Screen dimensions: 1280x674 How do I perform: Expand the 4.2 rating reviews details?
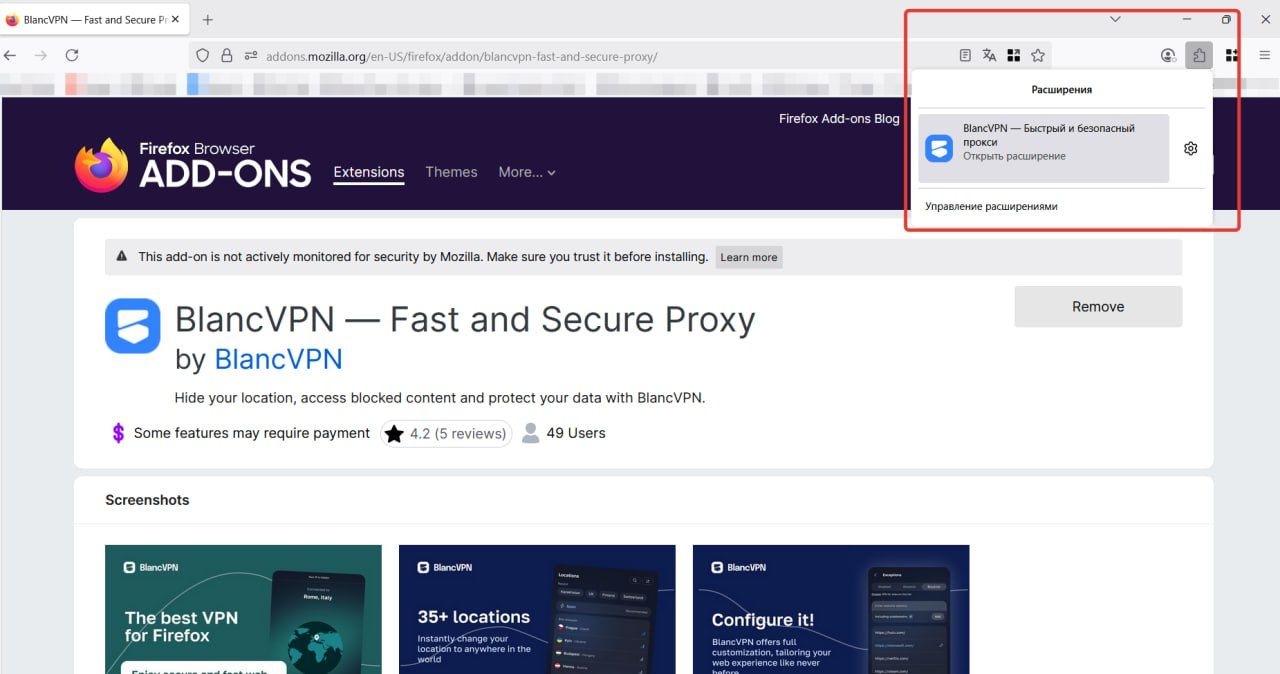coord(444,433)
